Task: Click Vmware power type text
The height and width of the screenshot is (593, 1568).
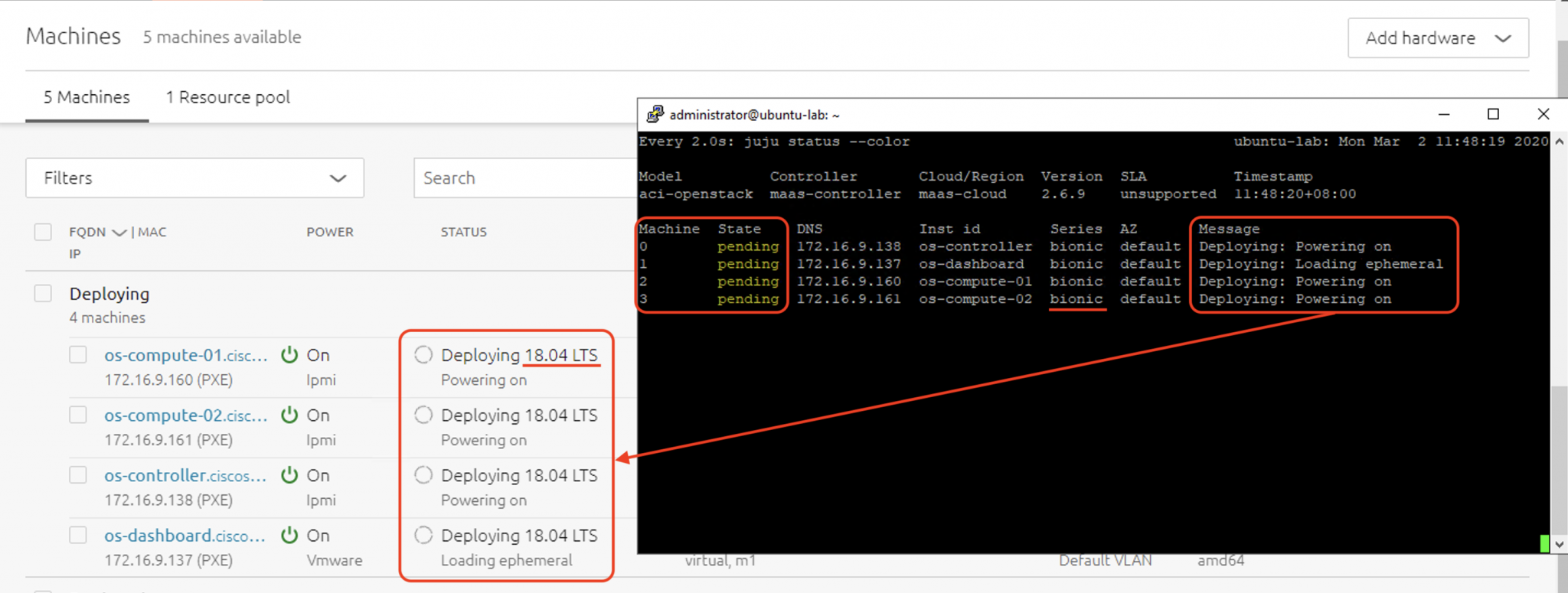Action: point(335,560)
